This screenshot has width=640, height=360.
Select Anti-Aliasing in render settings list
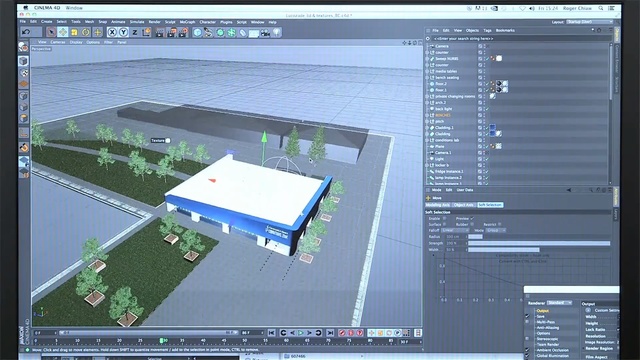(x=548, y=328)
